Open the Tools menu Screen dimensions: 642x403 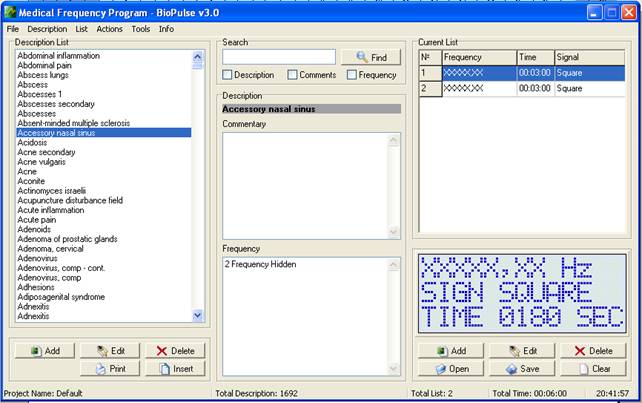(141, 29)
